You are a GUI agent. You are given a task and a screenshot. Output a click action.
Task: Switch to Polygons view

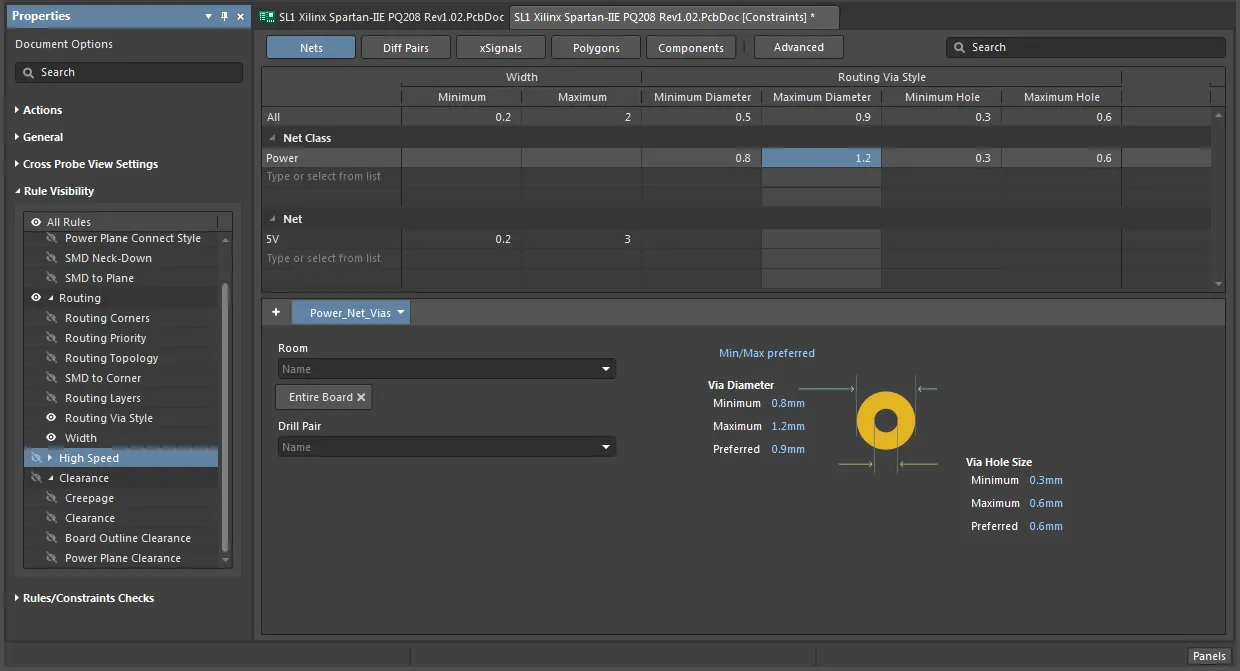[596, 47]
